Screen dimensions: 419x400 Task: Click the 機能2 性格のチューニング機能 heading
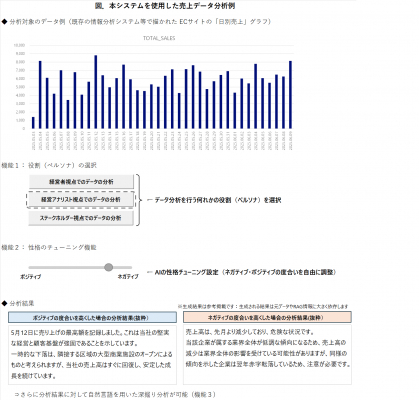click(x=49, y=247)
